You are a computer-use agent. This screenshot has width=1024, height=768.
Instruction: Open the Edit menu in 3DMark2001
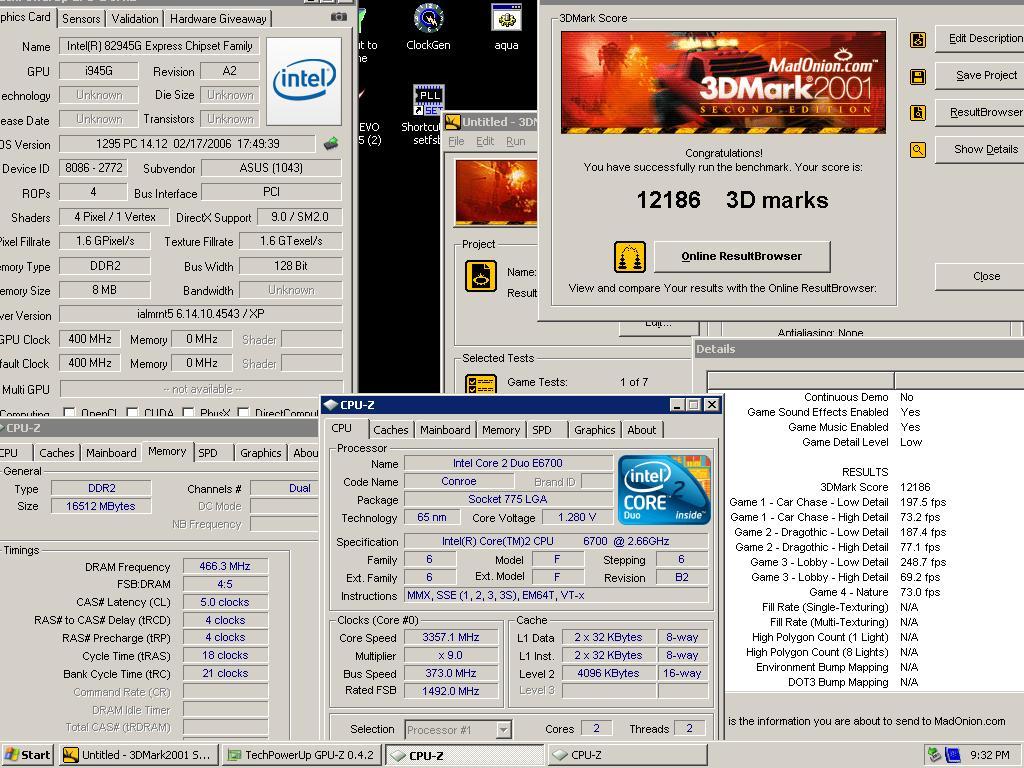(x=485, y=141)
